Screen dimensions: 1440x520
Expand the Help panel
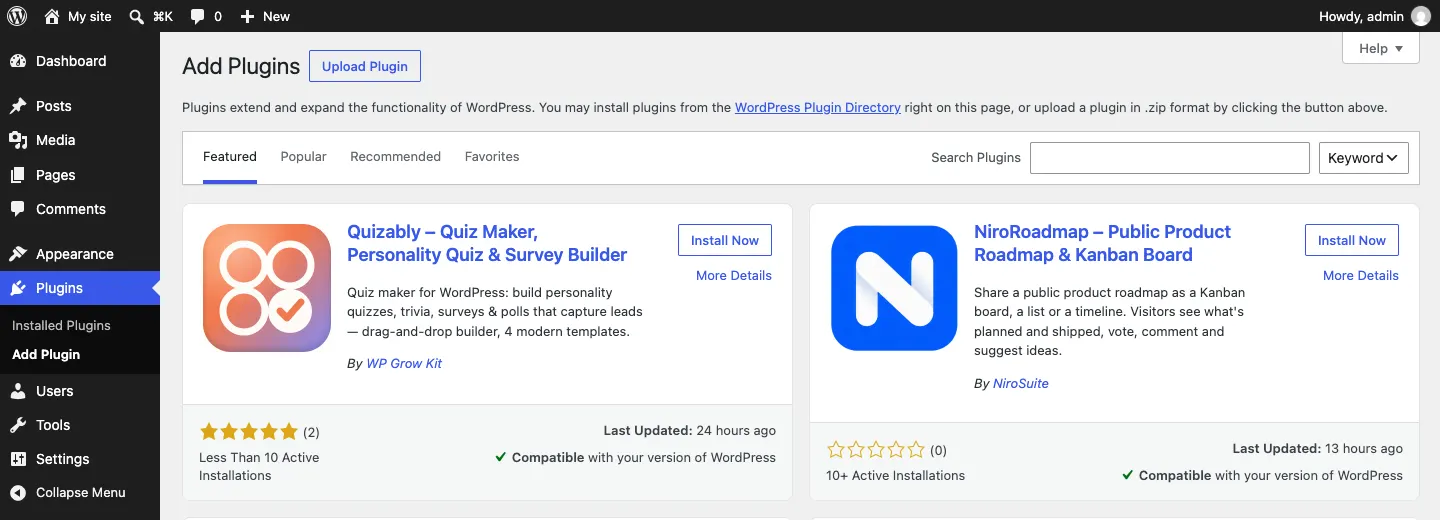pos(1381,48)
